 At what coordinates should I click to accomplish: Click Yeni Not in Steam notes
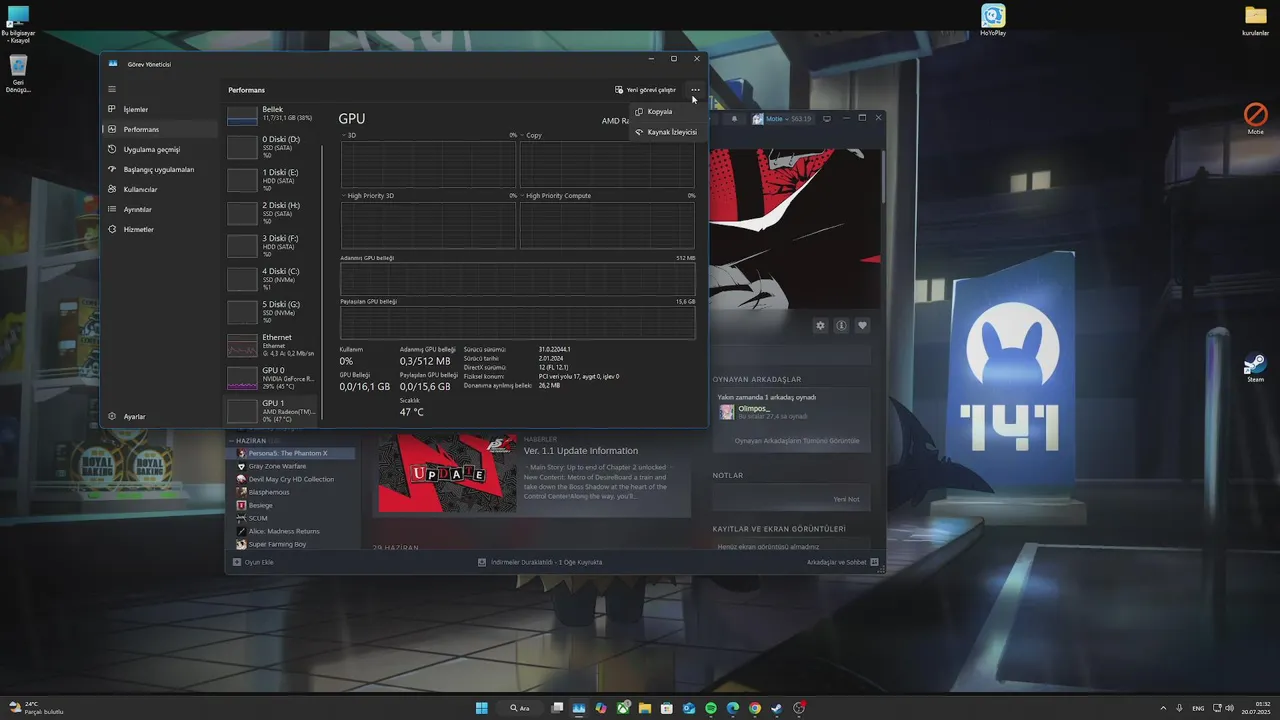click(846, 499)
